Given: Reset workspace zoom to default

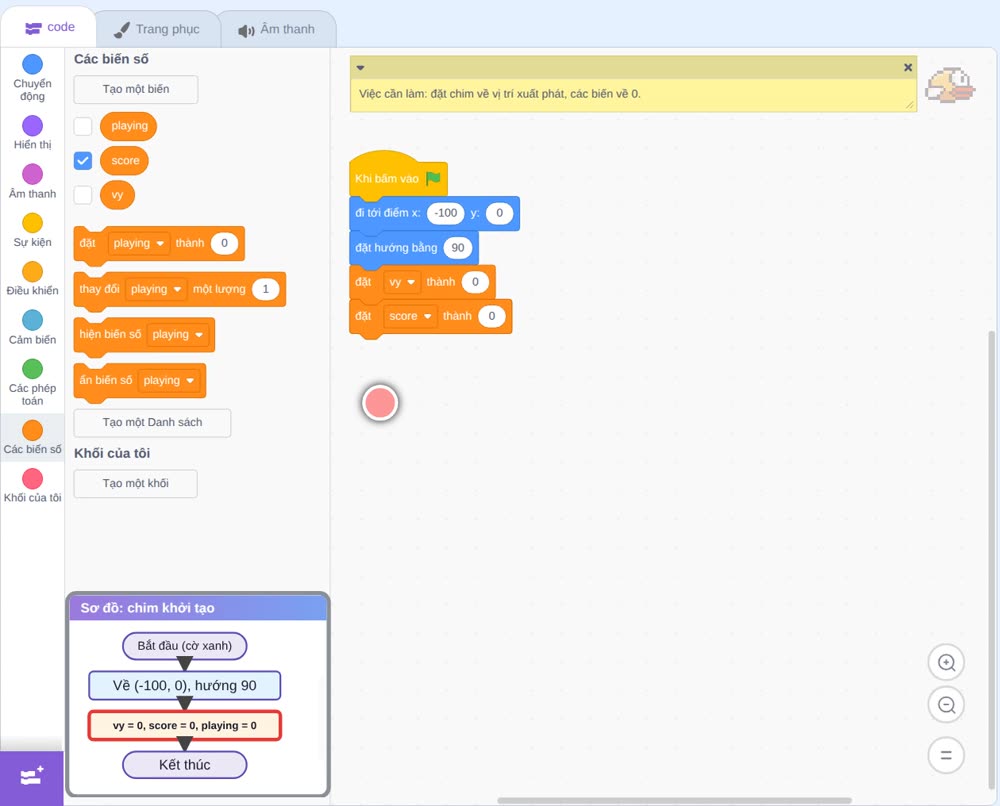Looking at the screenshot, I should coord(946,756).
